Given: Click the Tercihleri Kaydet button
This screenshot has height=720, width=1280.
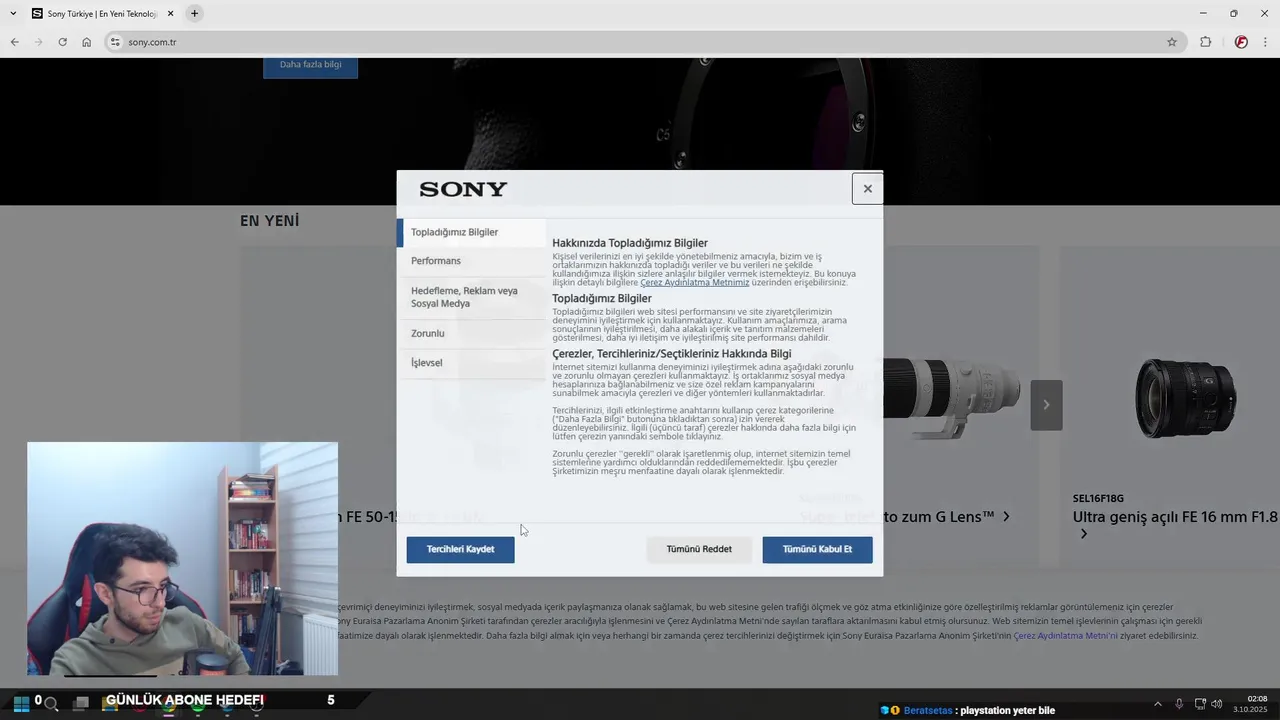Looking at the screenshot, I should [x=460, y=549].
